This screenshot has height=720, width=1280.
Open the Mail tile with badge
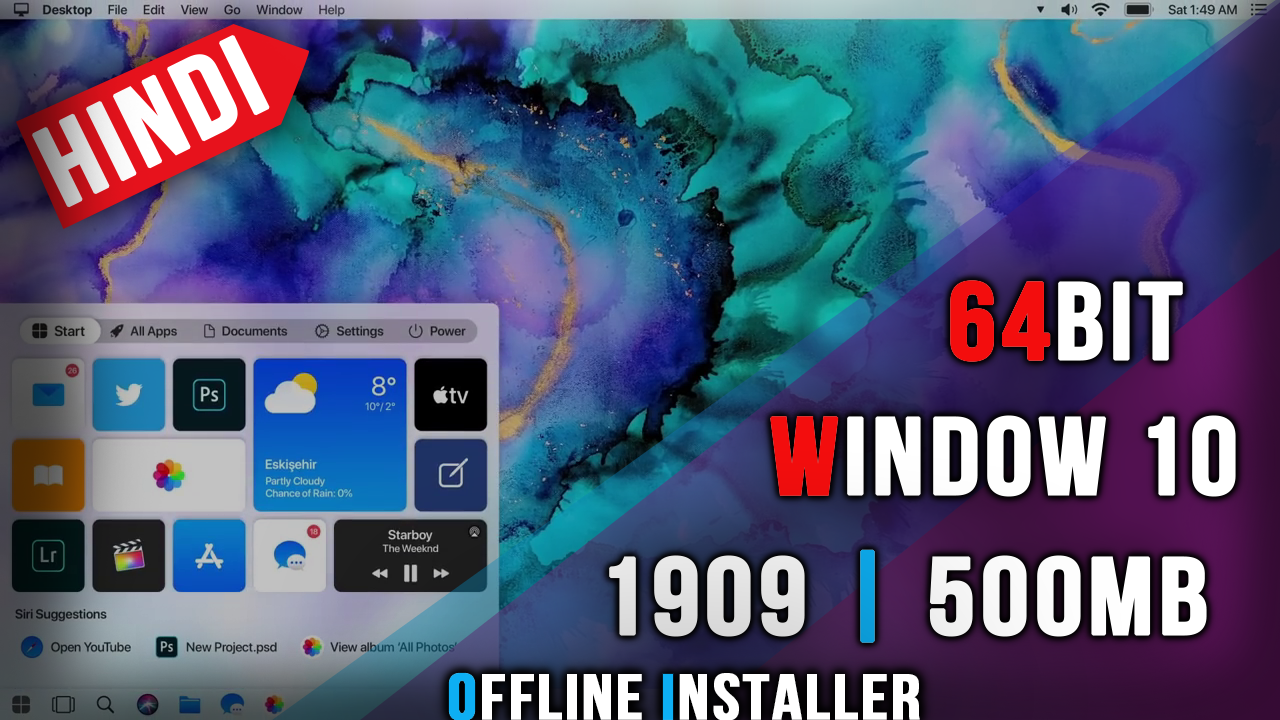click(x=48, y=394)
